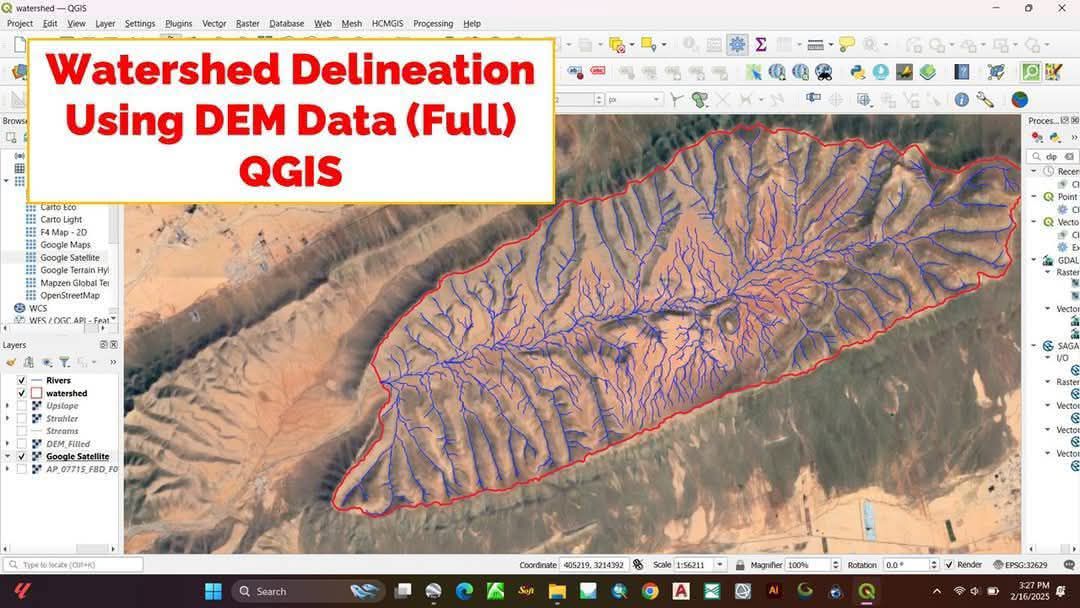This screenshot has height=608, width=1080.
Task: Enable the Strahler layer checkbox
Action: click(21, 418)
